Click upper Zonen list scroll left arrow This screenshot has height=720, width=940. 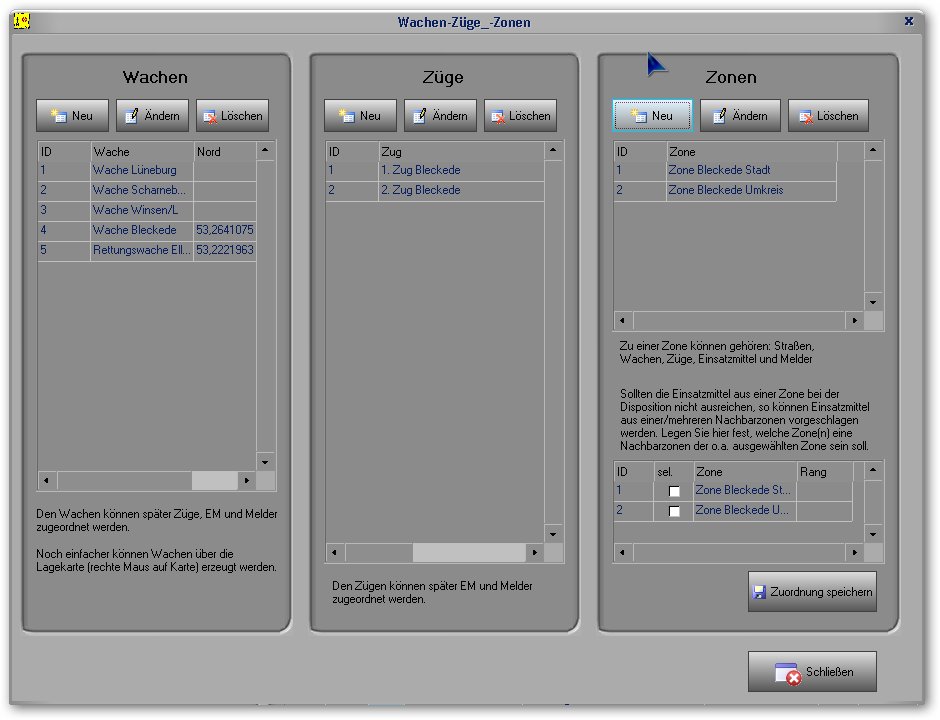[623, 321]
